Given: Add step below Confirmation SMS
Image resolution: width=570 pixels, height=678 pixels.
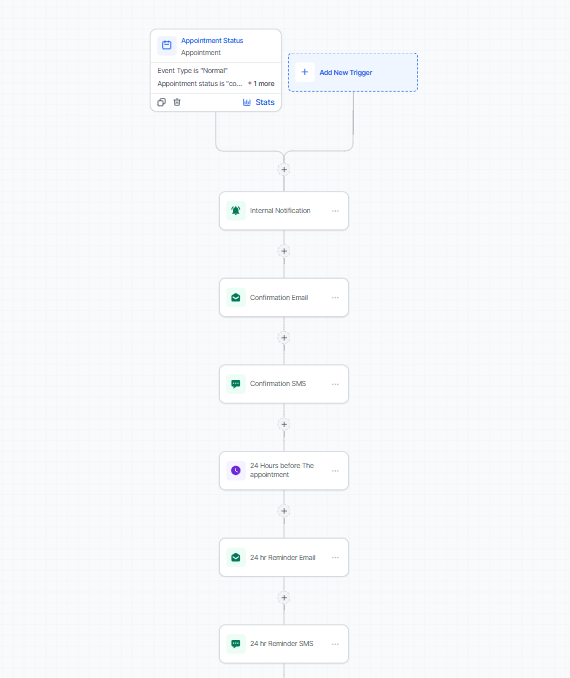Looking at the screenshot, I should point(284,424).
